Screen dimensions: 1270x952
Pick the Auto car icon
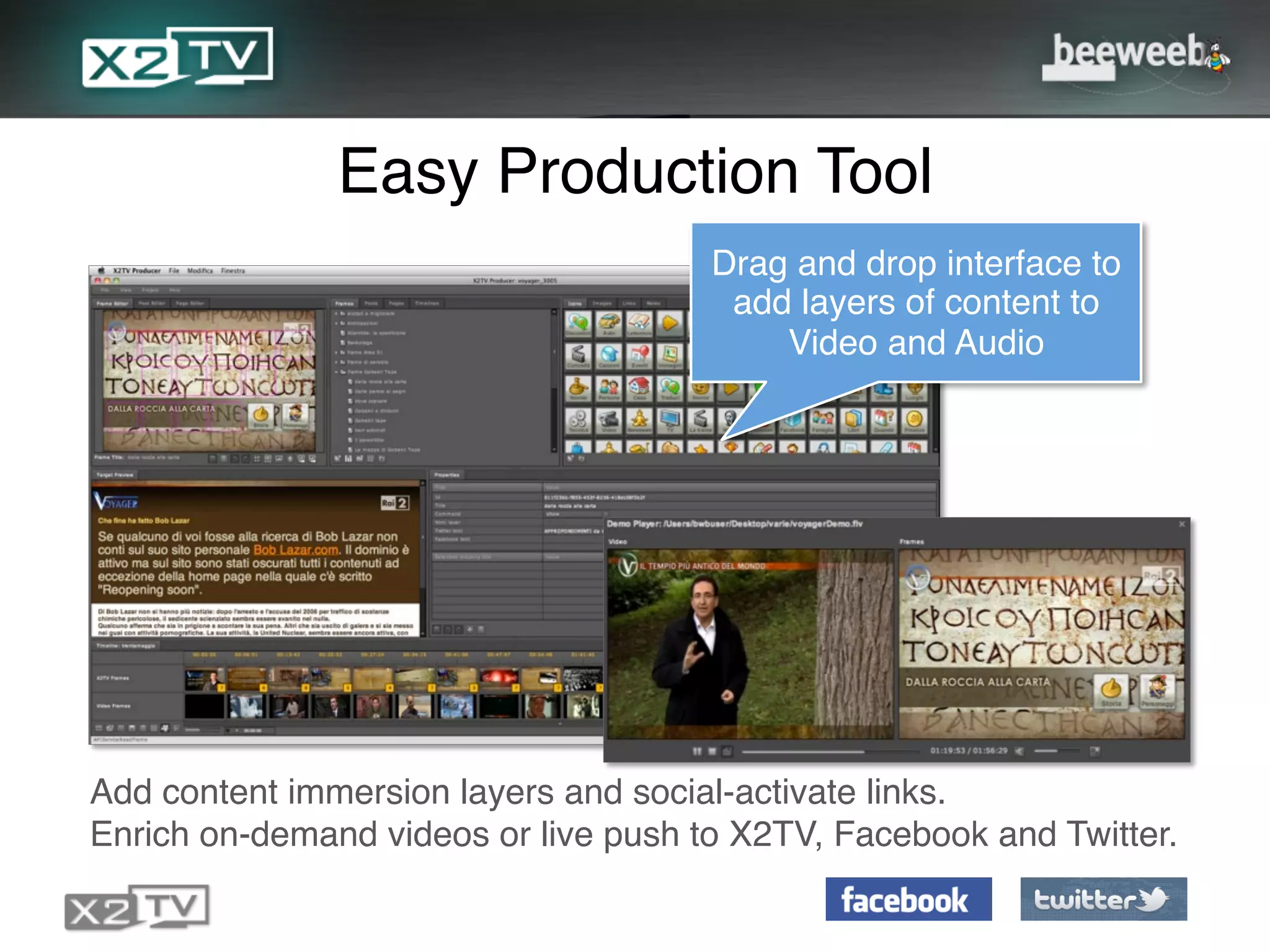point(608,324)
